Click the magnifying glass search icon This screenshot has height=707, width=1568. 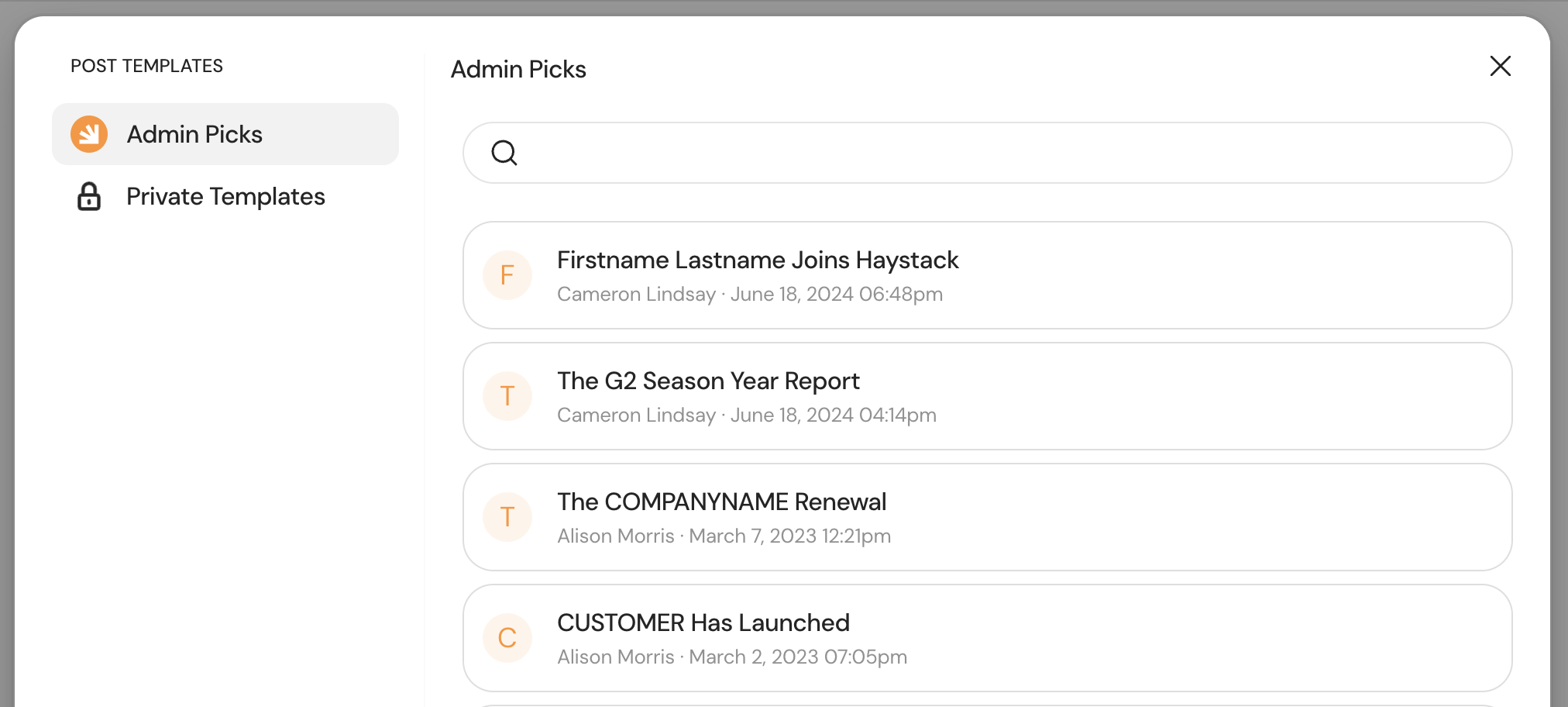click(504, 153)
